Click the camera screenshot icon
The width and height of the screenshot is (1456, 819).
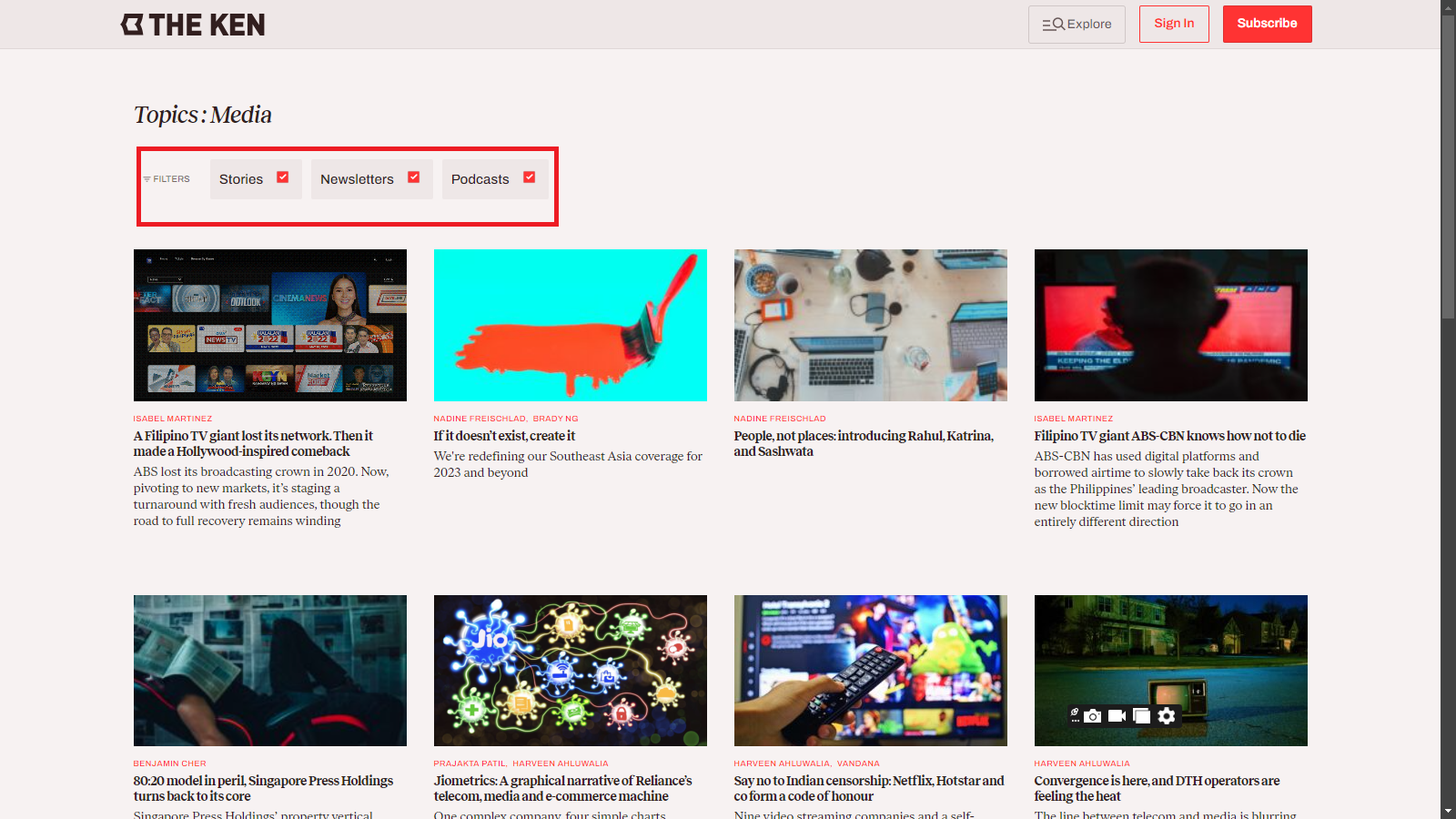(1093, 716)
